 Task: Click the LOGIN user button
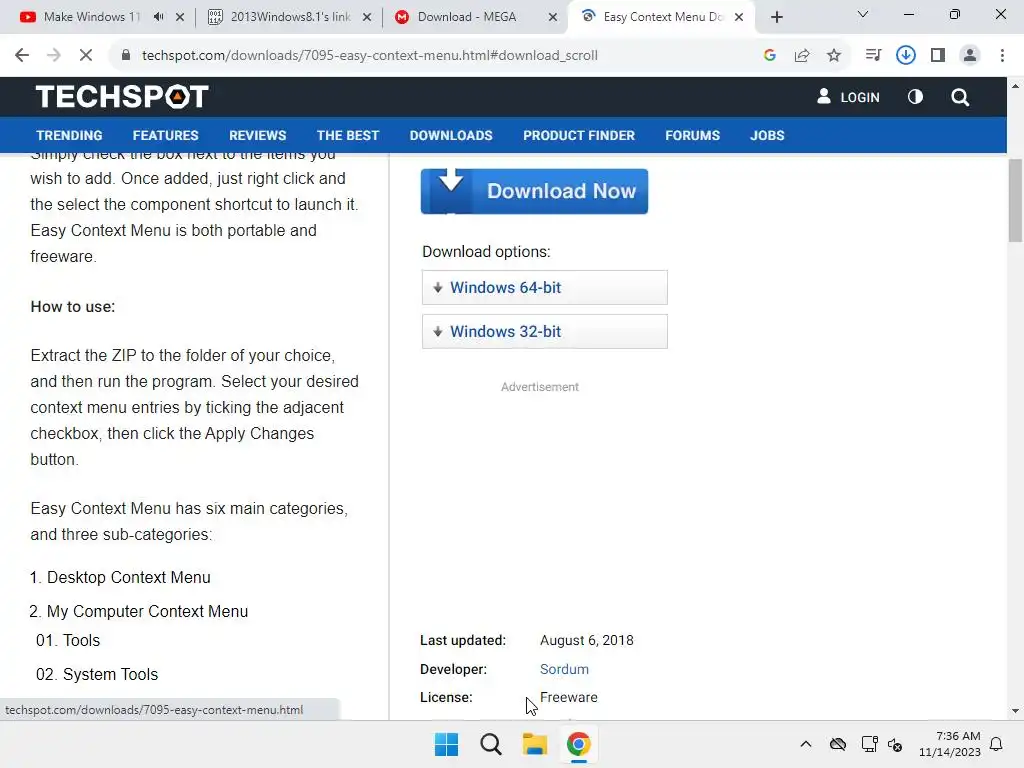(x=848, y=97)
